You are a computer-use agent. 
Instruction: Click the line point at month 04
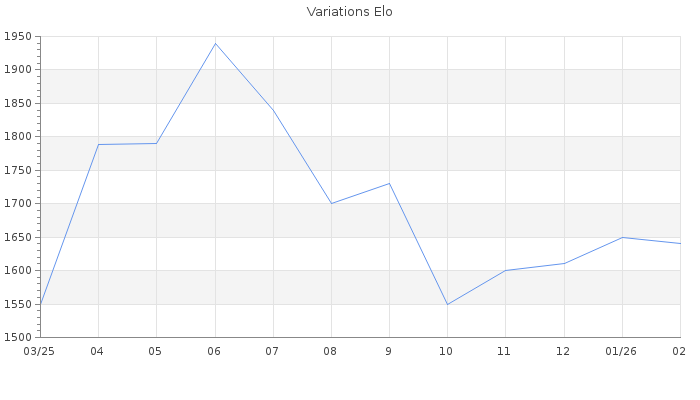(x=98, y=144)
